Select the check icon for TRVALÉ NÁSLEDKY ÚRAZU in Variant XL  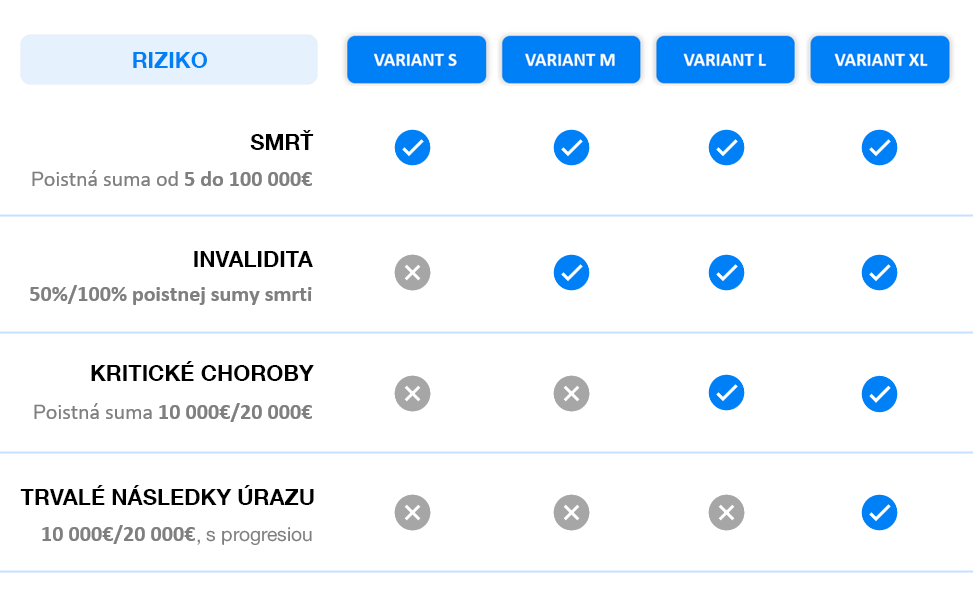coord(879,513)
